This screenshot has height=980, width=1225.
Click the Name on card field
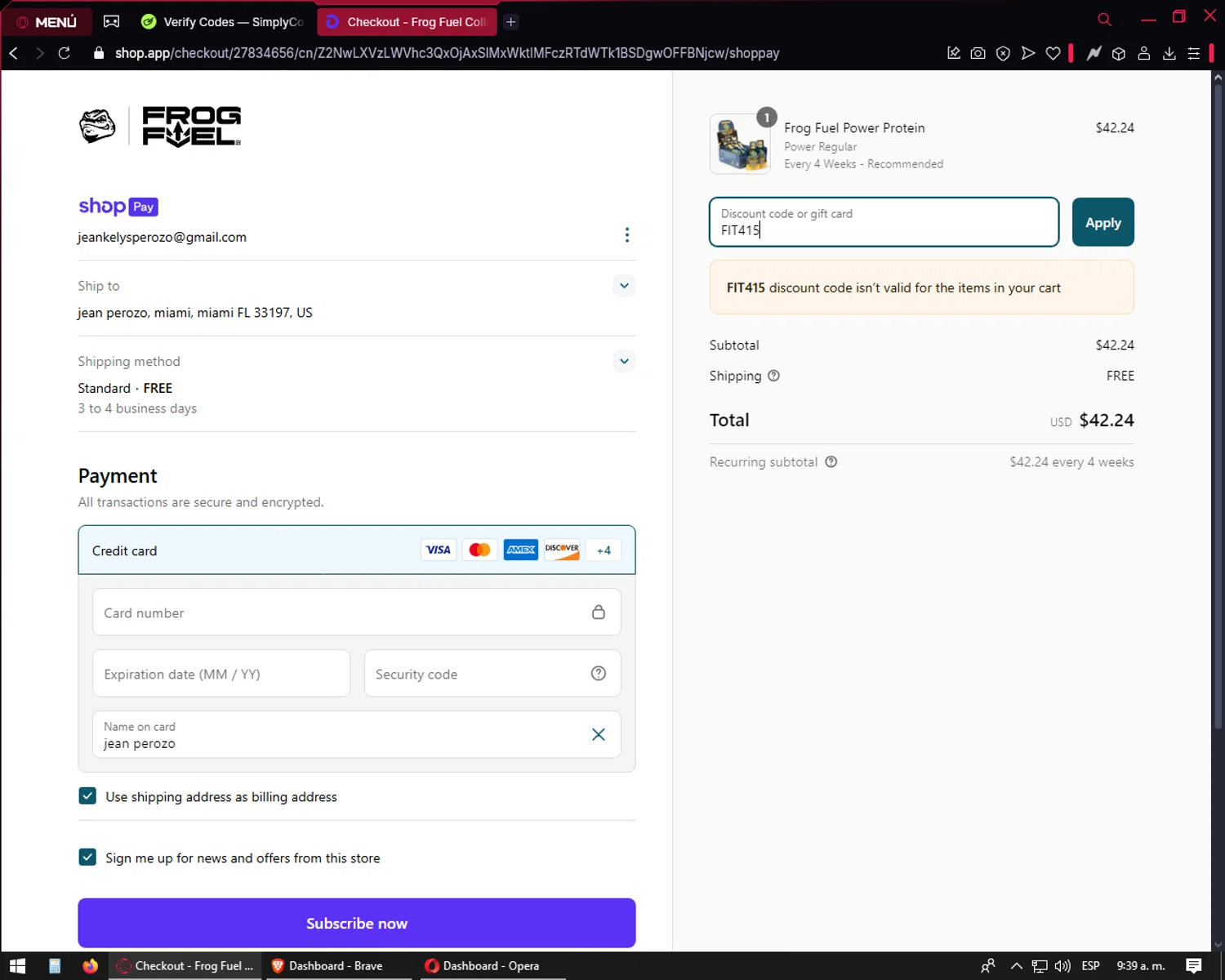click(x=357, y=735)
